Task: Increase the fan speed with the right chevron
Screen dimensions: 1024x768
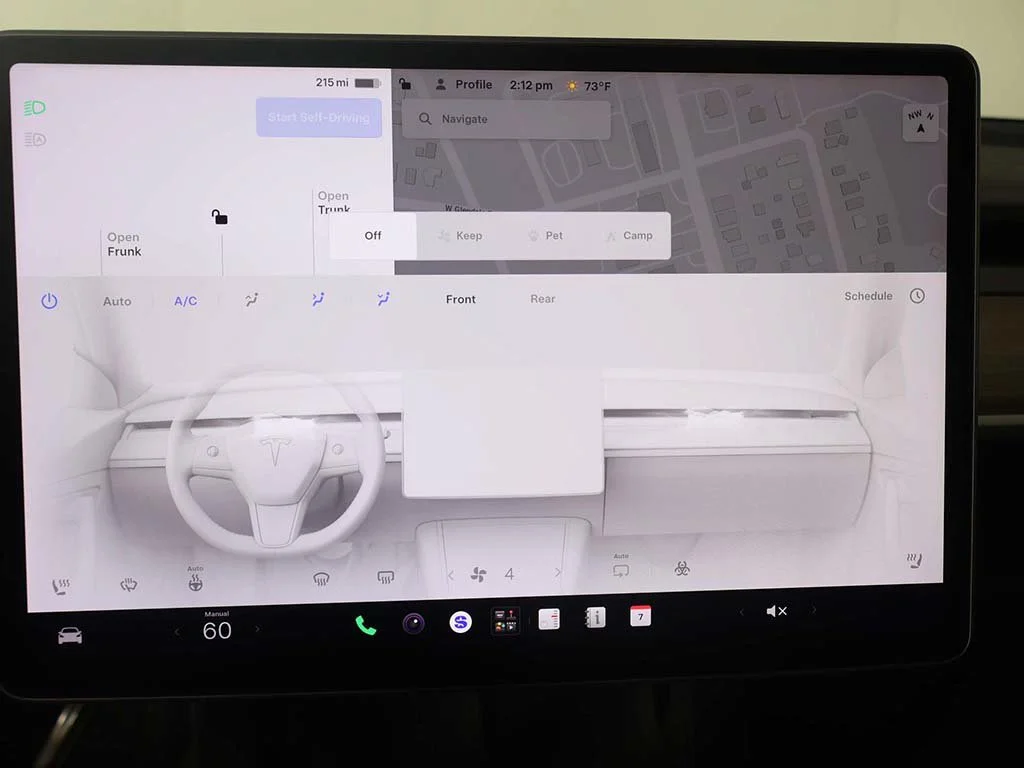Action: pyautogui.click(x=557, y=573)
